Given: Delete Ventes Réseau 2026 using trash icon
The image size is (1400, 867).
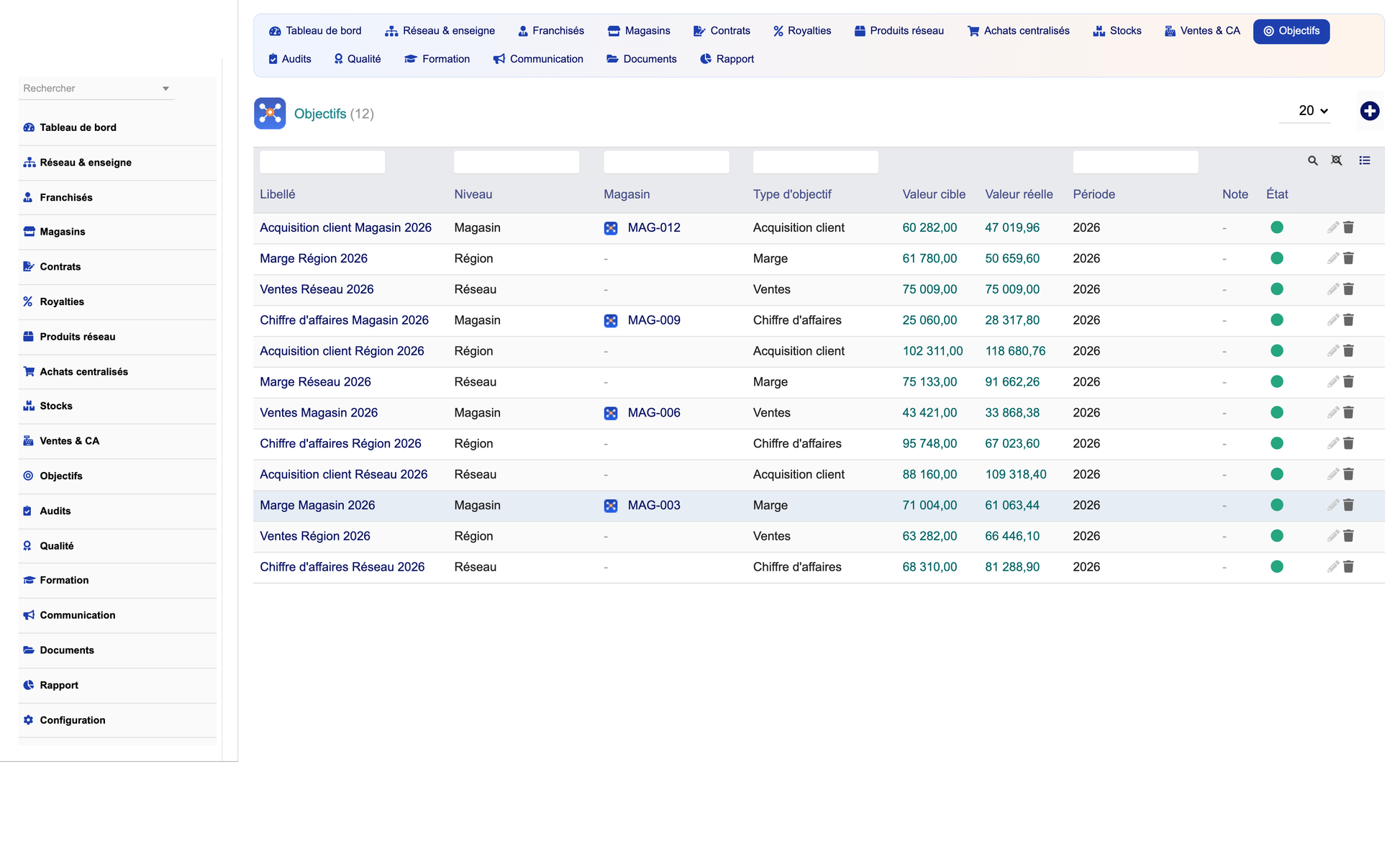Looking at the screenshot, I should pos(1348,289).
